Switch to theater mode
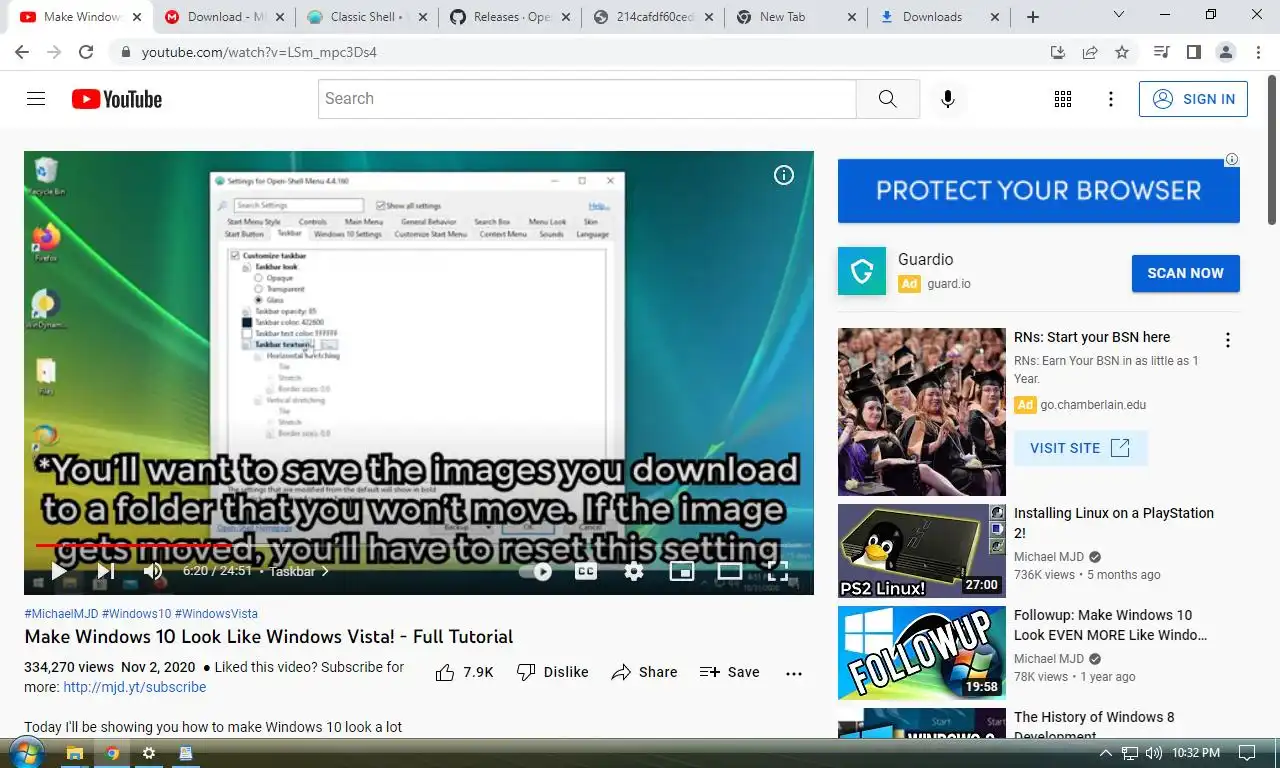This screenshot has height=768, width=1280. pyautogui.click(x=730, y=571)
